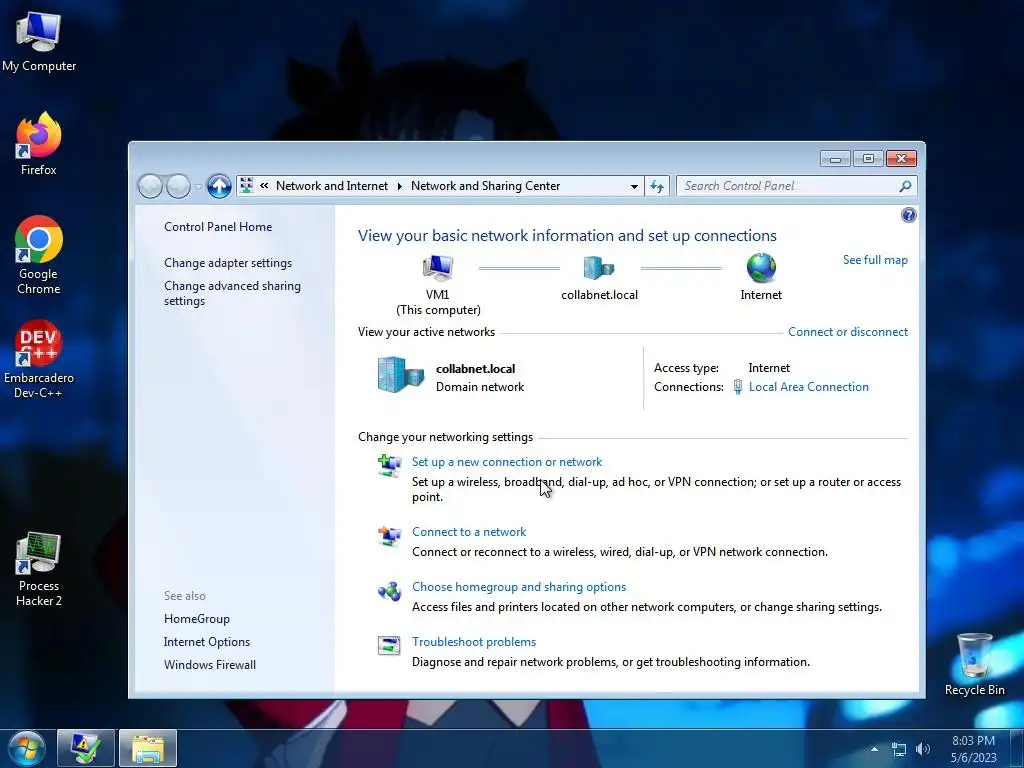Open Troubleshoot problems link
1024x768 pixels.
pyautogui.click(x=473, y=641)
